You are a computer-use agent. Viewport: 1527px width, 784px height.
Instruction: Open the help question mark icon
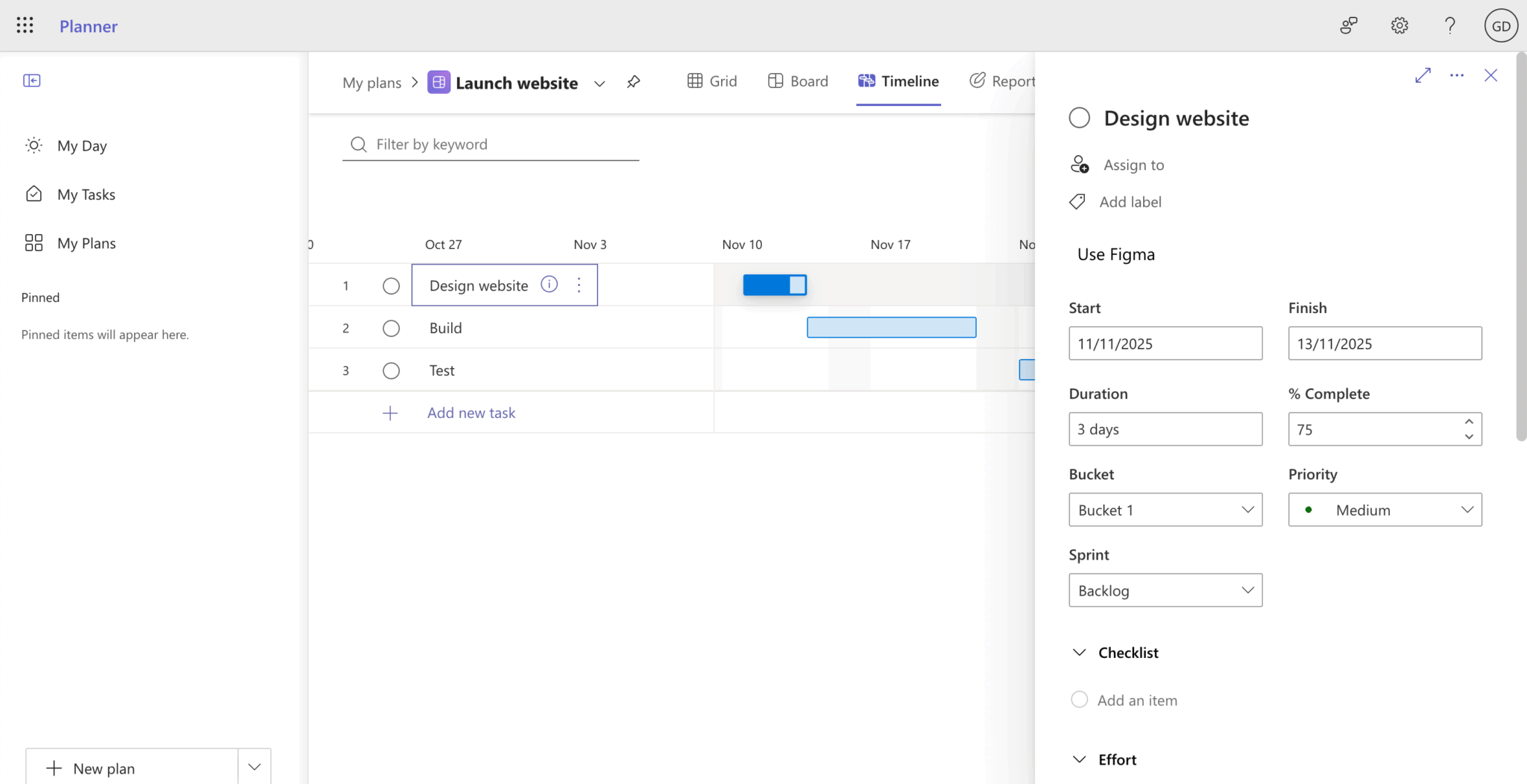[1449, 26]
